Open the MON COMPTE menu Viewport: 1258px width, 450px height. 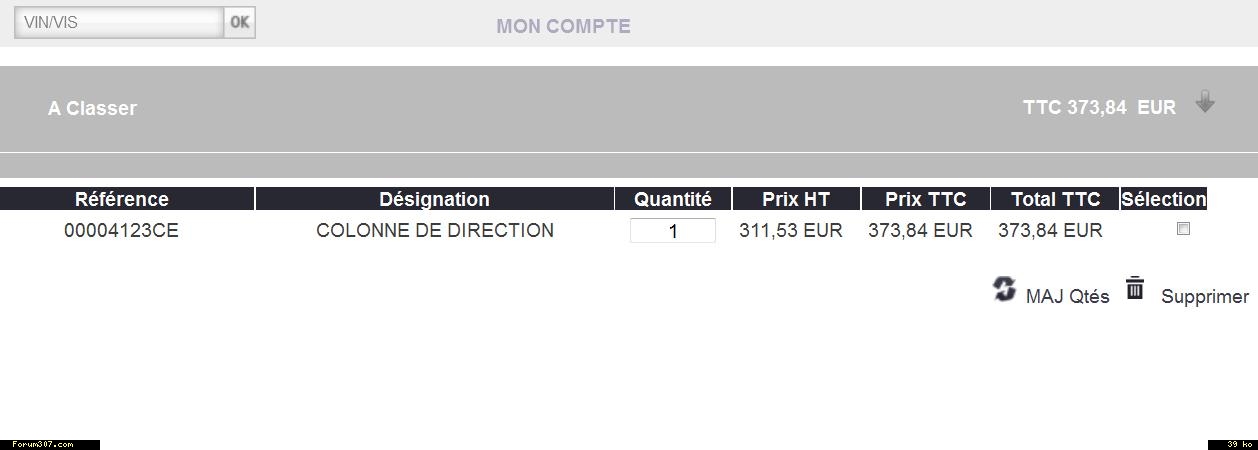pos(563,26)
